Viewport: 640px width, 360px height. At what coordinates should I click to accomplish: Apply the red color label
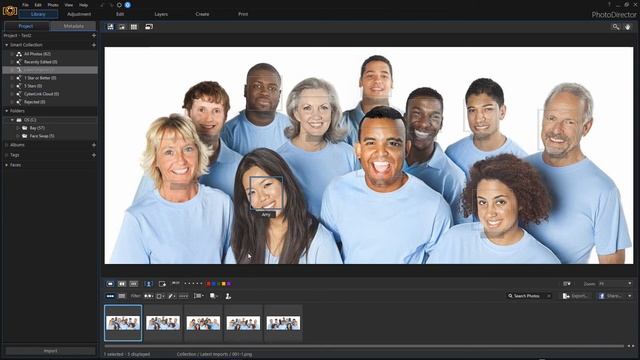[208, 284]
